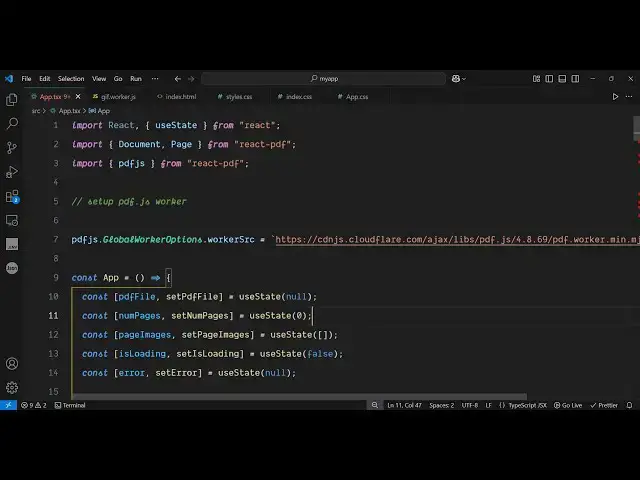
Task: Open editor More Actions ellipsis
Action: pyautogui.click(x=629, y=97)
